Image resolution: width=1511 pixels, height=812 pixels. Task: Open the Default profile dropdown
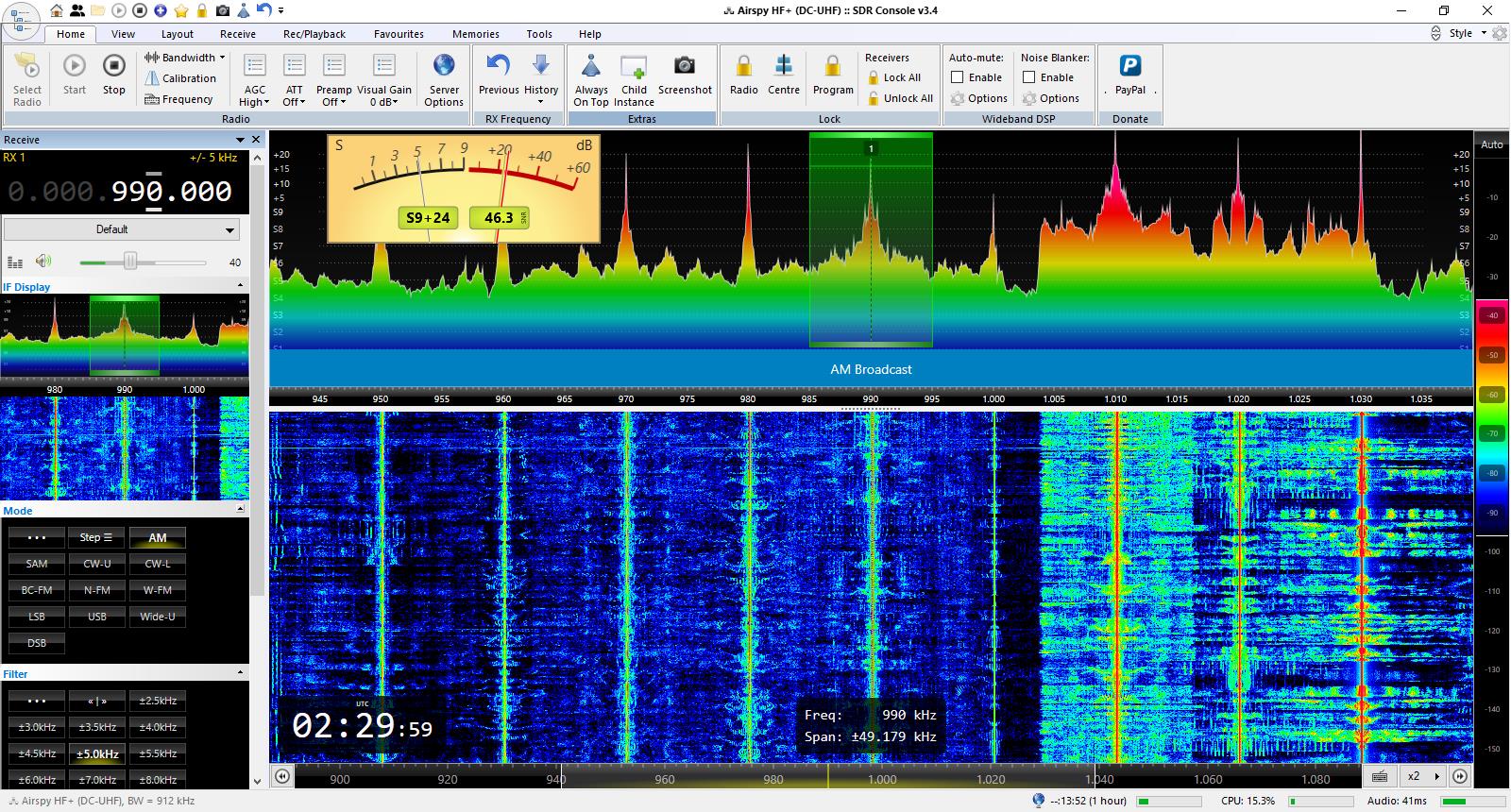pos(121,229)
